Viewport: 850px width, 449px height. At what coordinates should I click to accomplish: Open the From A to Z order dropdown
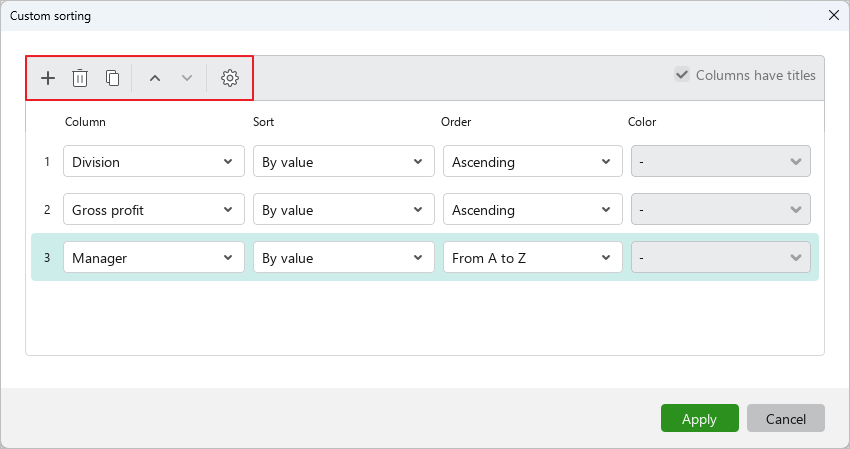click(533, 257)
